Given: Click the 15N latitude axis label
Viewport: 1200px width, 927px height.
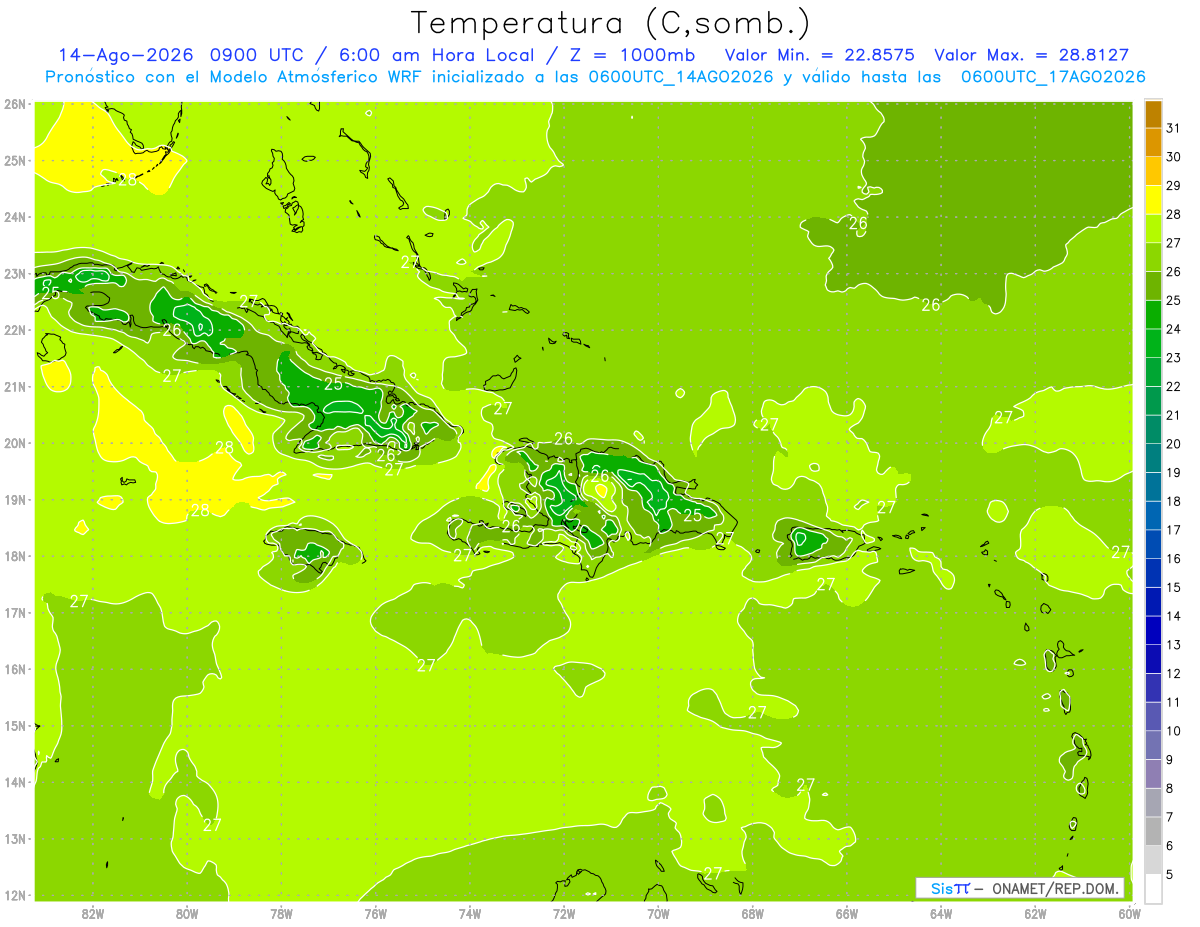Looking at the screenshot, I should [x=14, y=726].
